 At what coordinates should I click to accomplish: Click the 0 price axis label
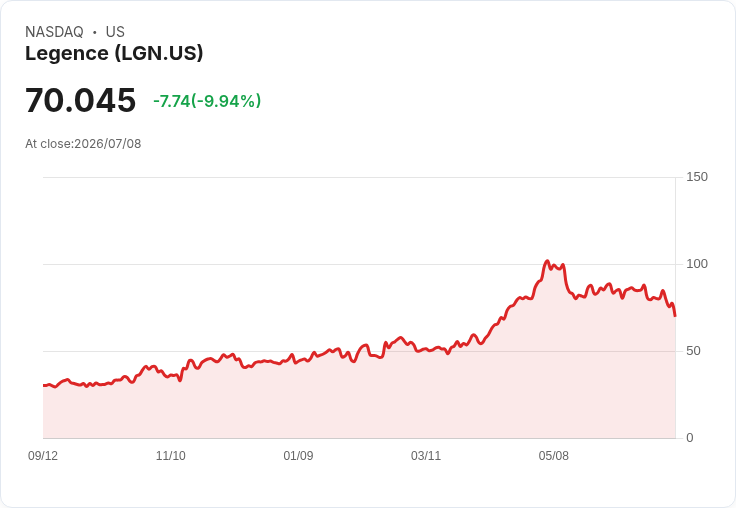tap(690, 438)
